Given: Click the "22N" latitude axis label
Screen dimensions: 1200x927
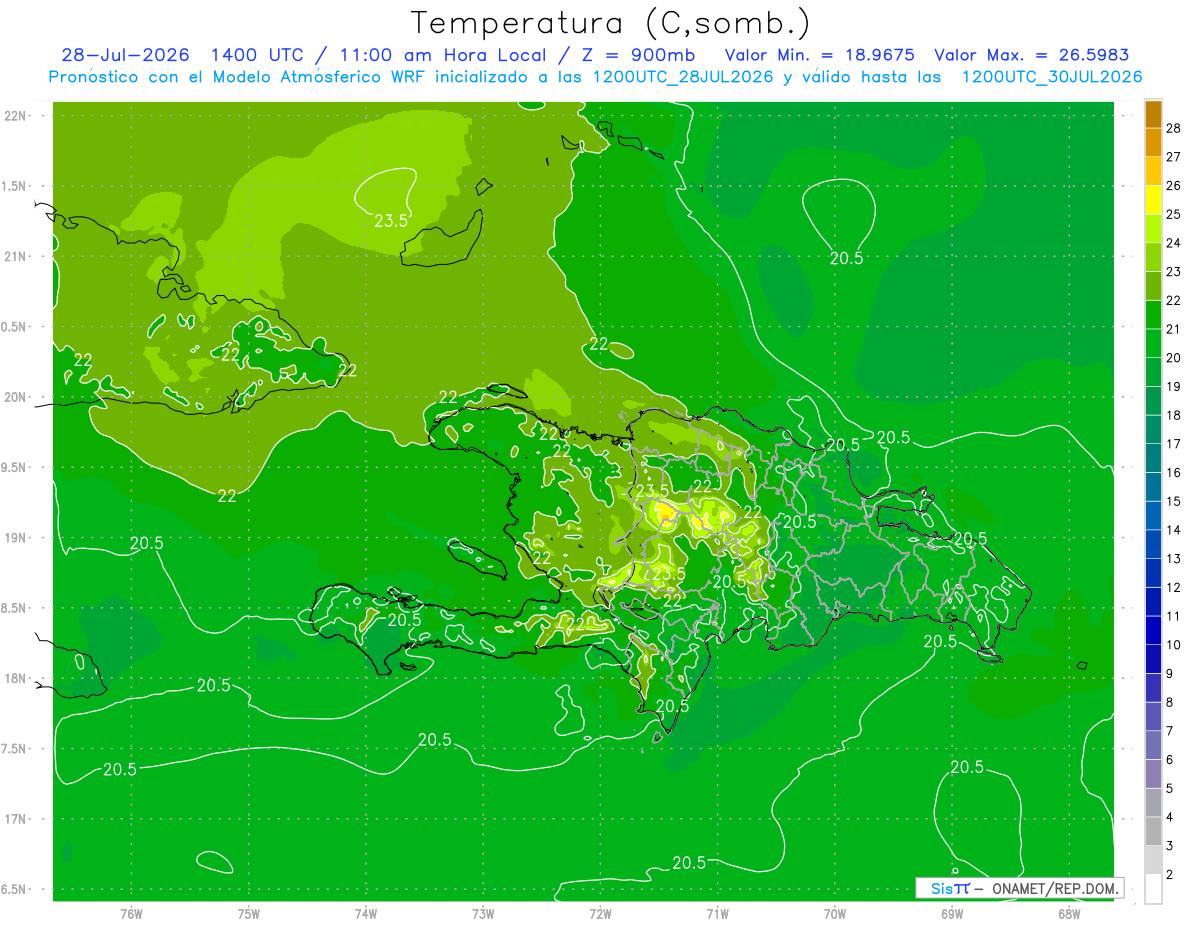Looking at the screenshot, I should (16, 115).
